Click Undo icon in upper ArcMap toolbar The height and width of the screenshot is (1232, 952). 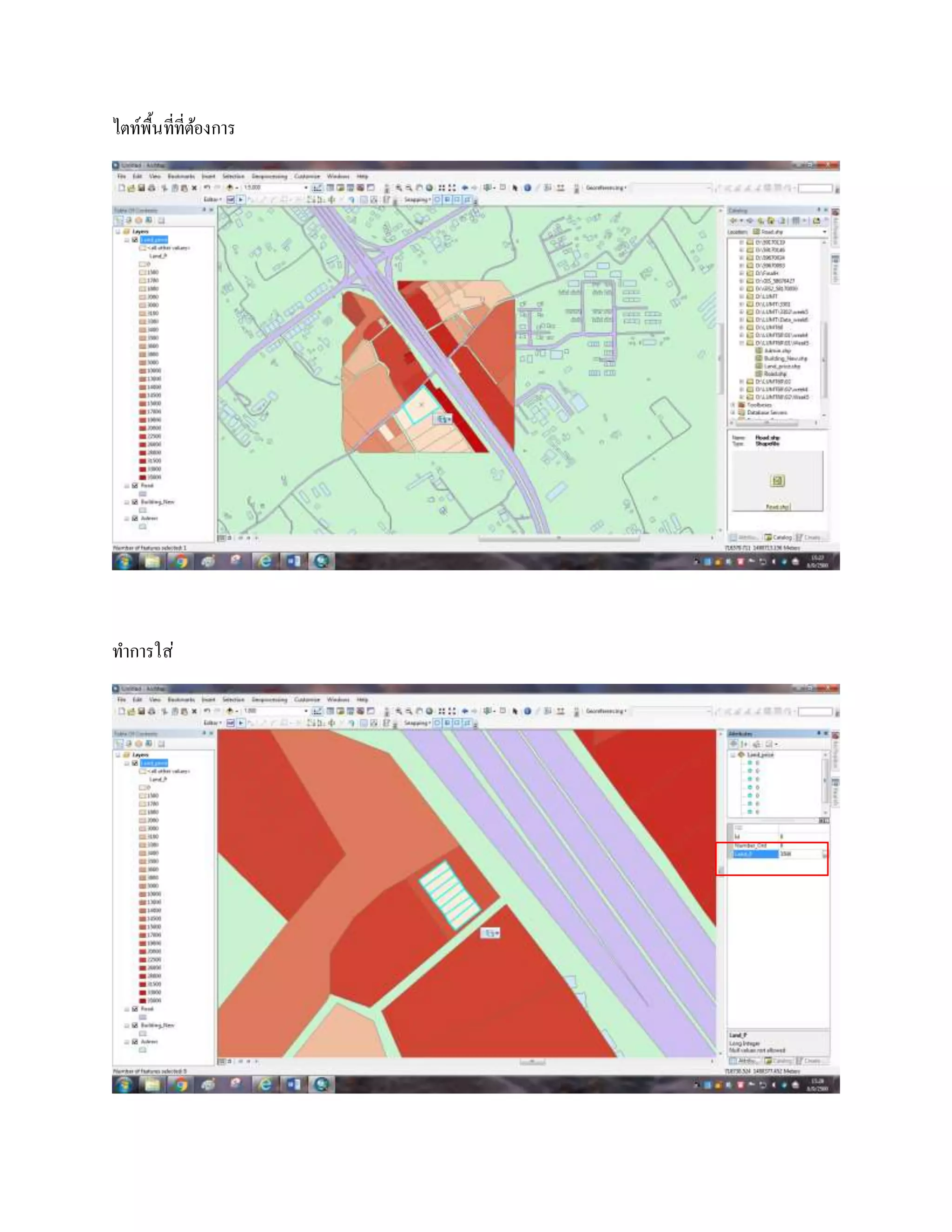click(207, 188)
